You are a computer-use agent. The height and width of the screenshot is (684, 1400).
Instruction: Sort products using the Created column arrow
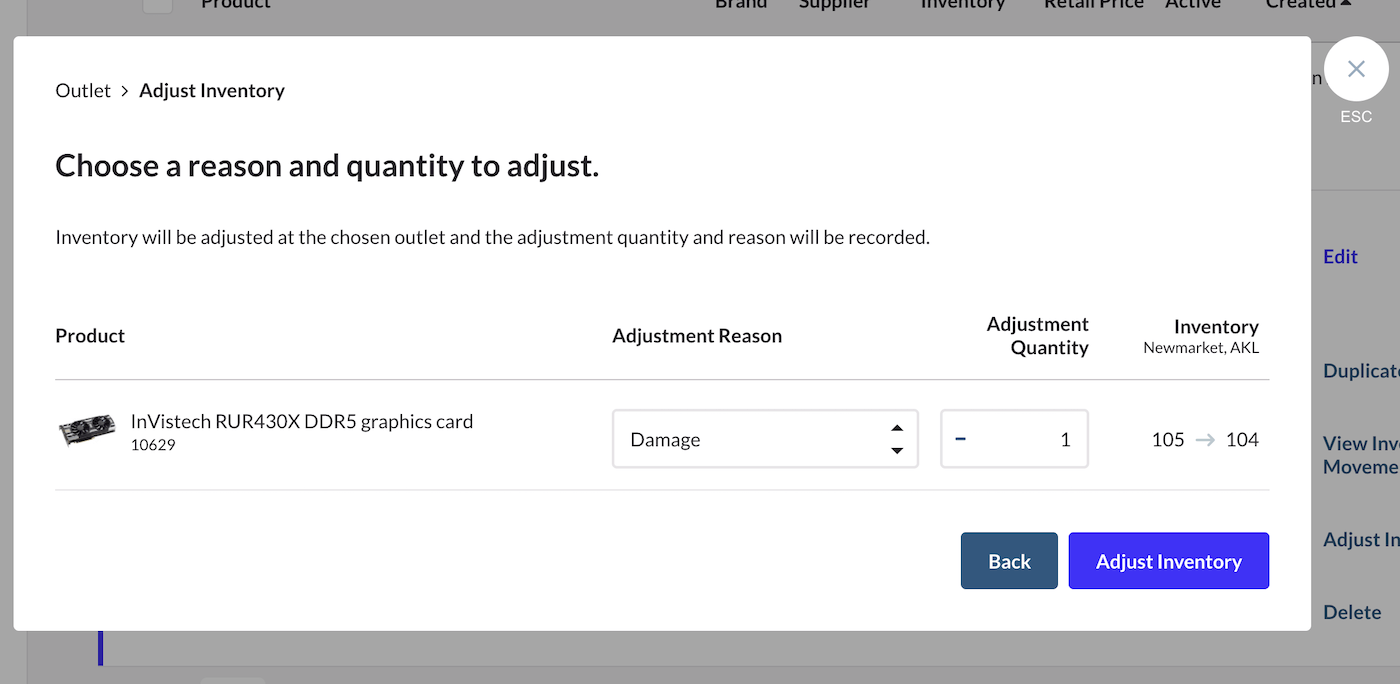1344,5
